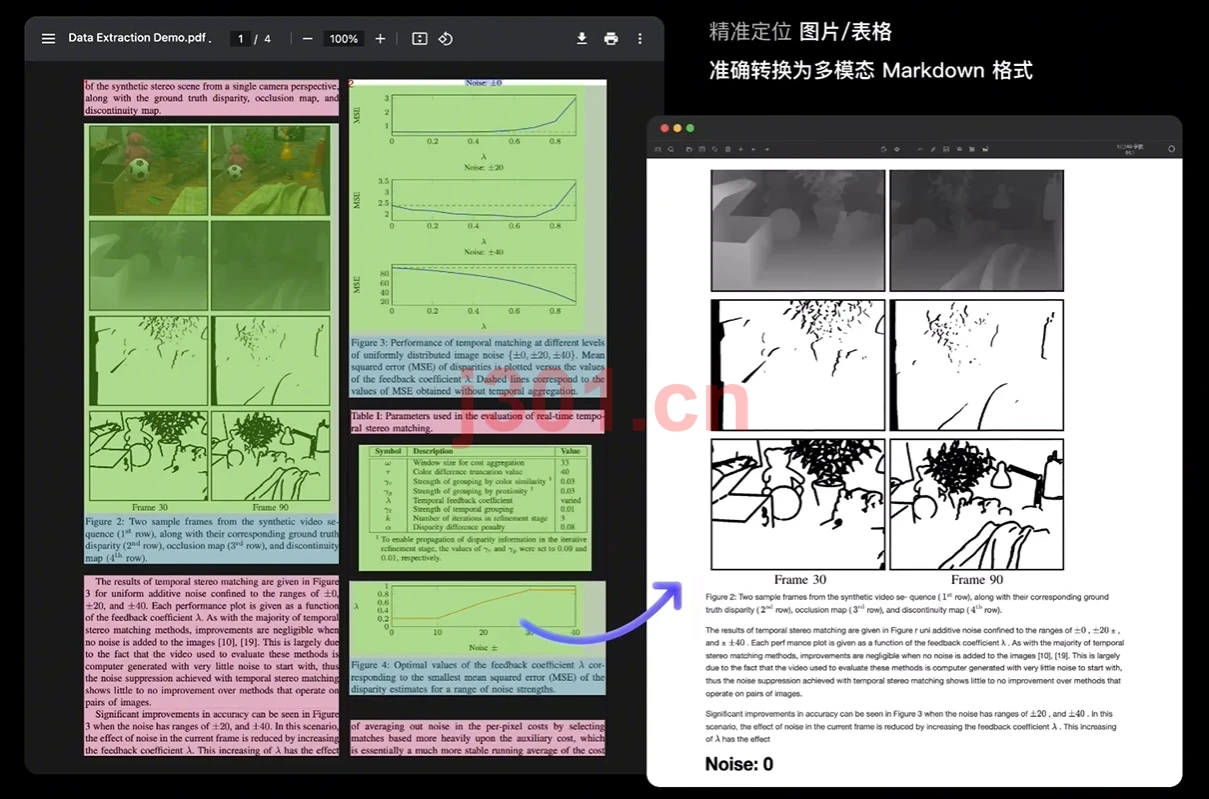1209x799 pixels.
Task: Select the 100% zoom level field
Action: click(x=344, y=39)
